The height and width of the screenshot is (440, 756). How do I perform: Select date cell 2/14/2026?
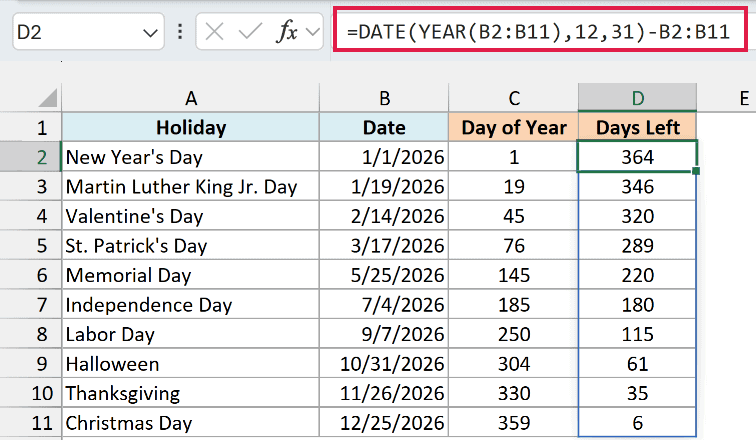384,216
